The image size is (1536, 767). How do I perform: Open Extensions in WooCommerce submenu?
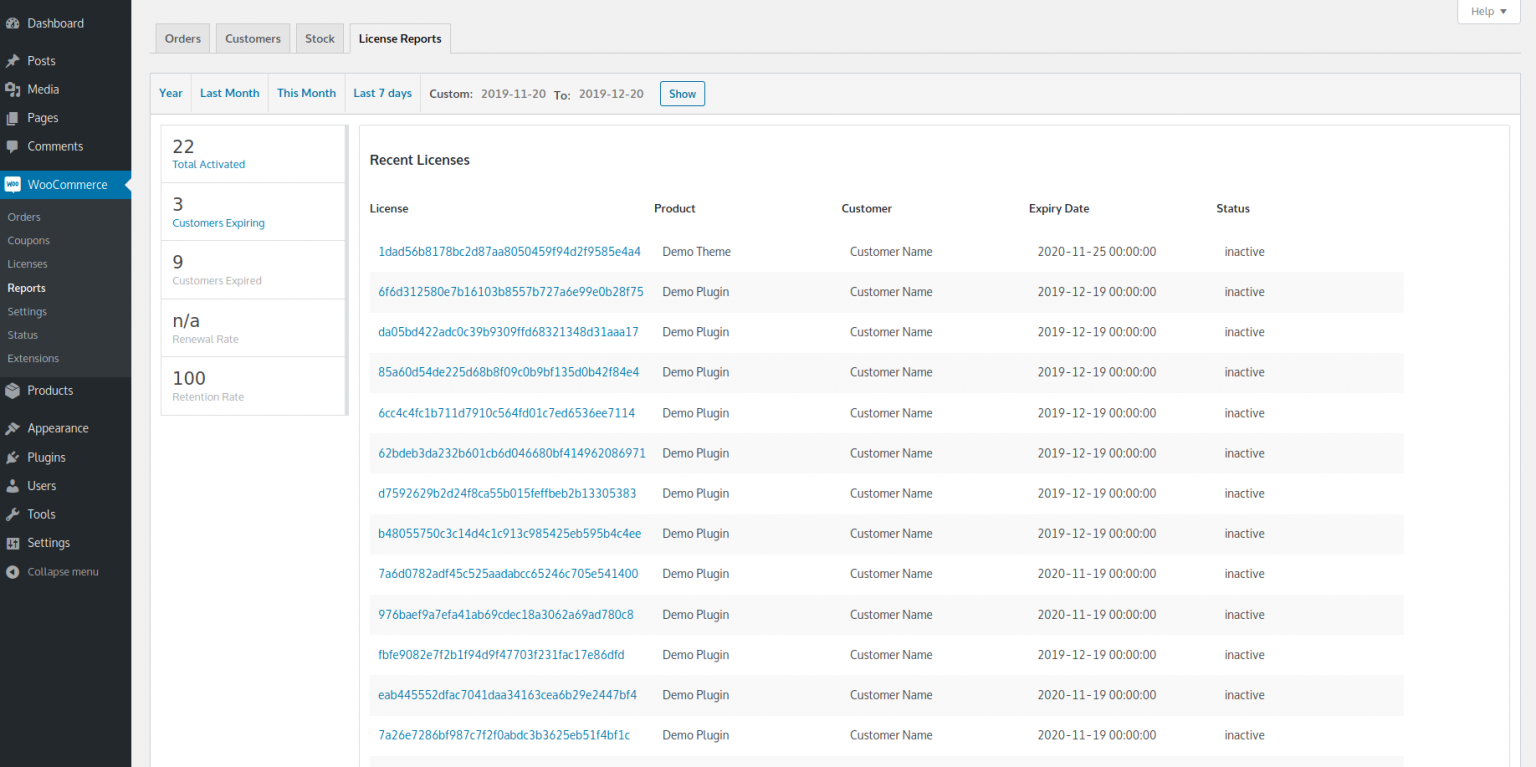[x=33, y=358]
